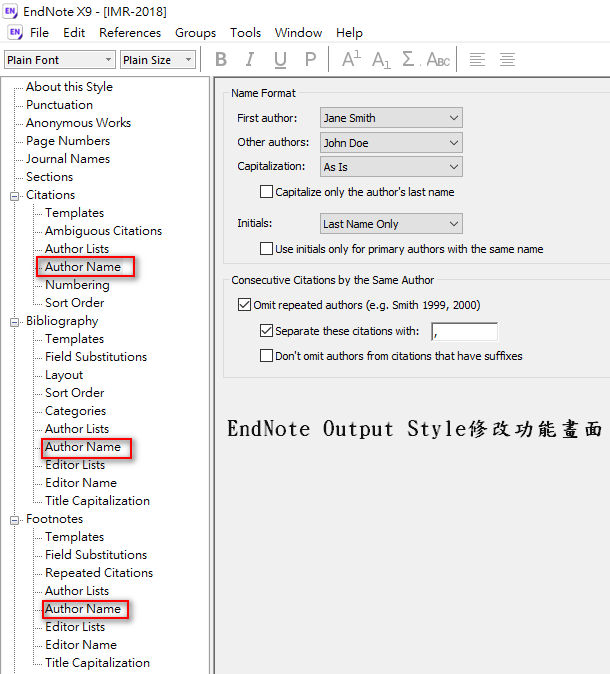Open the Edit menu
Screen dimensions: 610x674
[74, 33]
